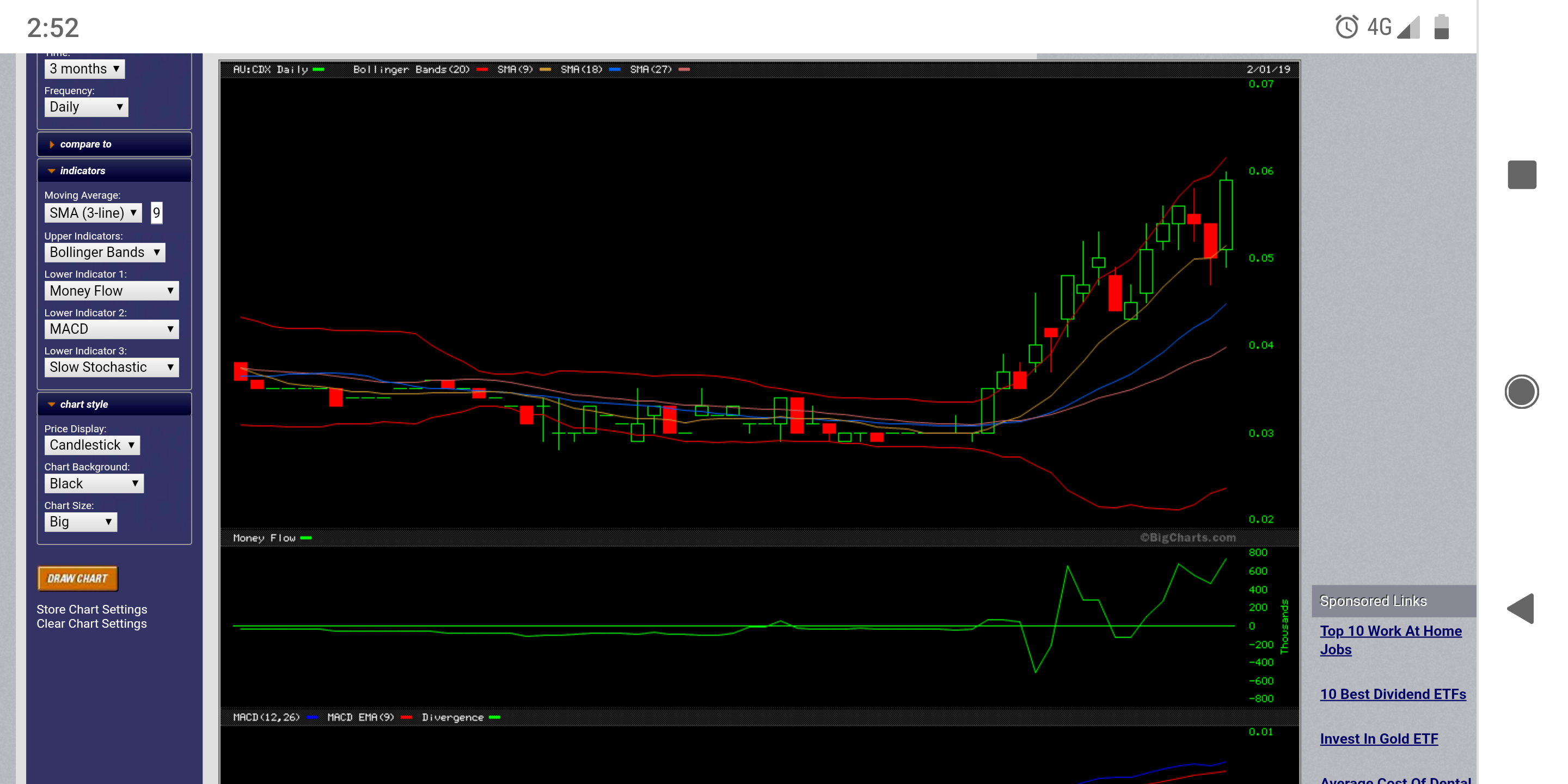Open the Time dropdown showing 3 months
Screen dimensions: 1568x784
[84, 69]
